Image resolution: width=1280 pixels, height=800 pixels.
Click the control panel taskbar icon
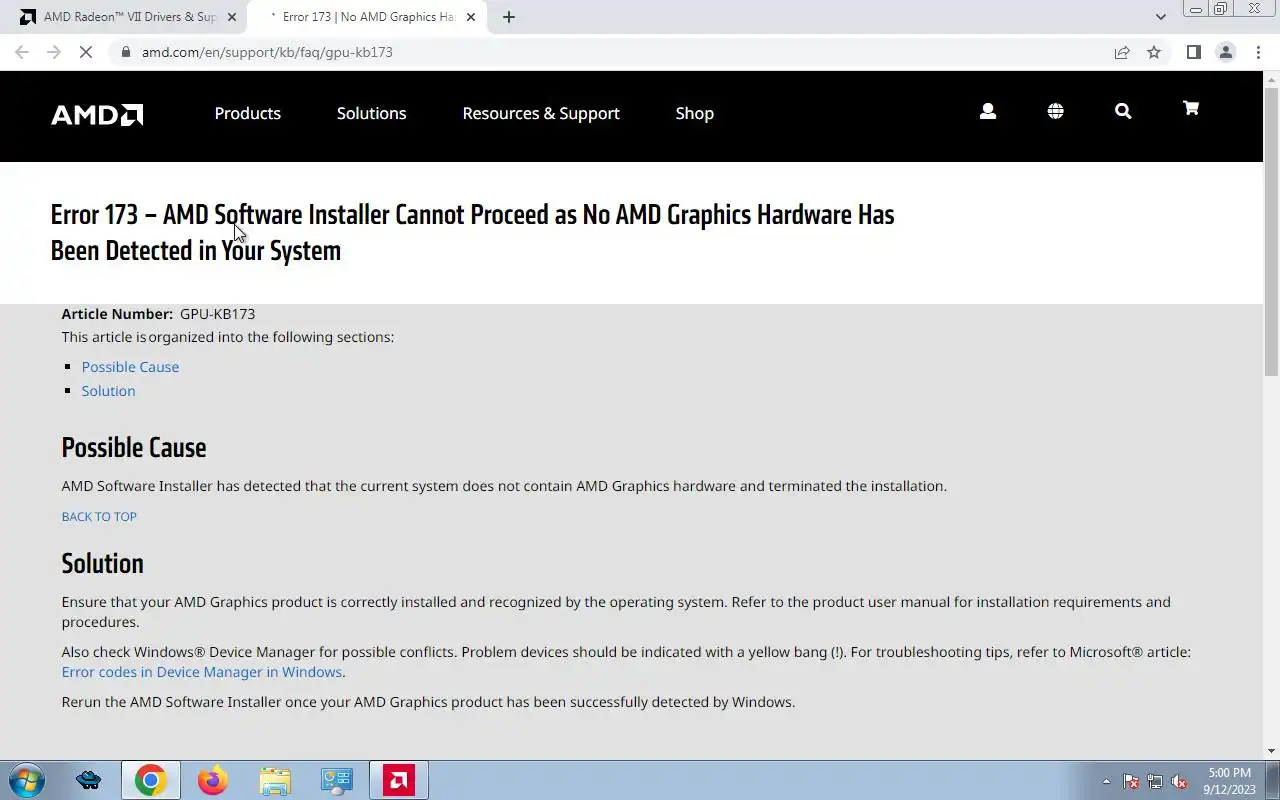[x=336, y=780]
